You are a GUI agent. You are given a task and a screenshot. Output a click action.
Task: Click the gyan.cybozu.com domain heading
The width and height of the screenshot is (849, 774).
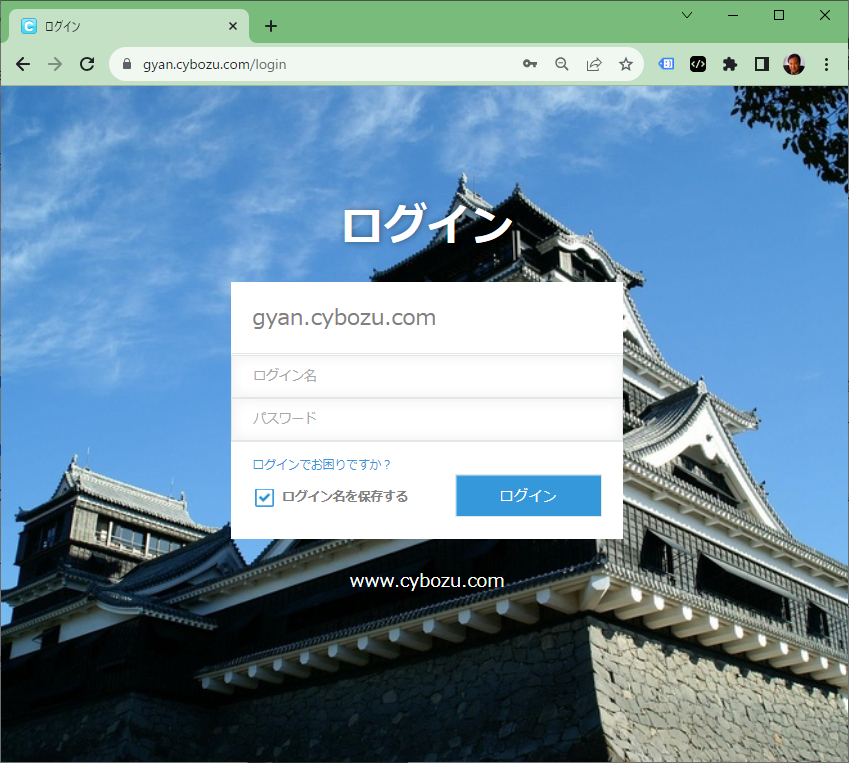click(344, 318)
